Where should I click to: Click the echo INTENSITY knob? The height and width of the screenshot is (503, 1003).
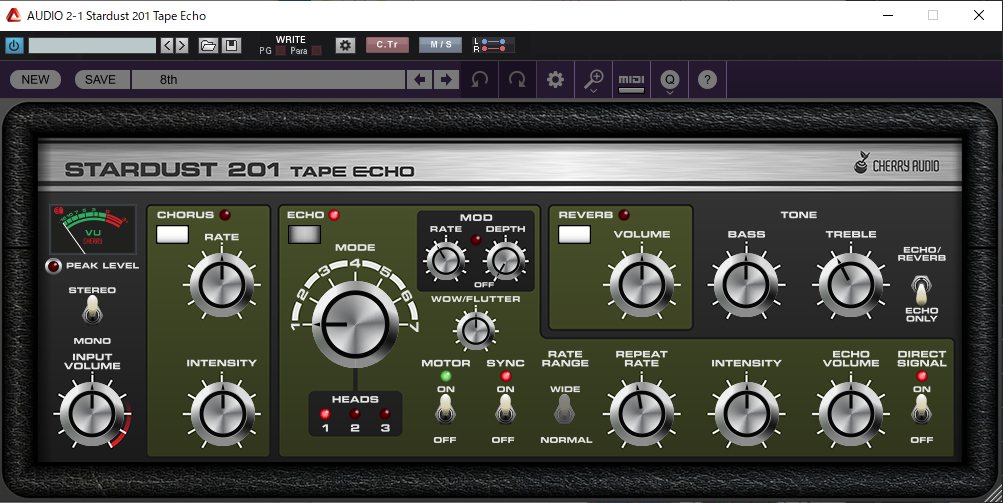point(746,413)
